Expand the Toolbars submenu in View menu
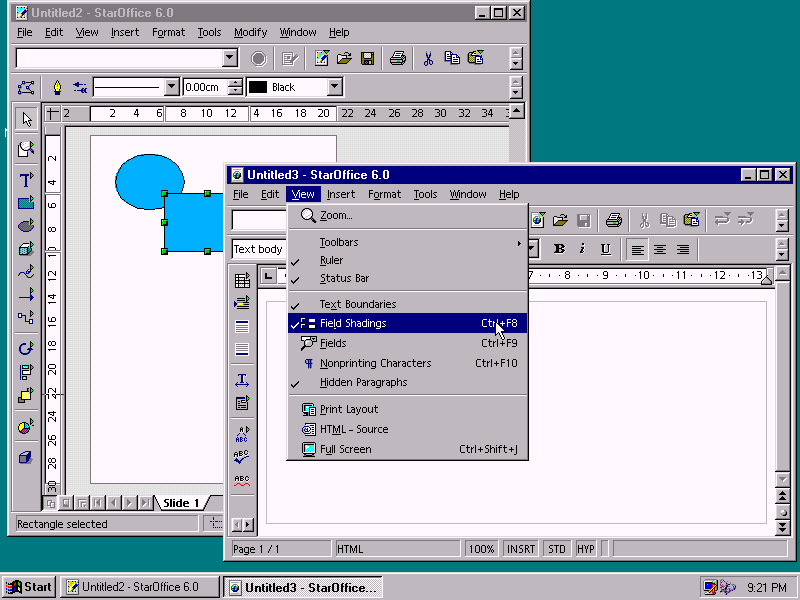Screen dimensions: 800x600 [407, 242]
